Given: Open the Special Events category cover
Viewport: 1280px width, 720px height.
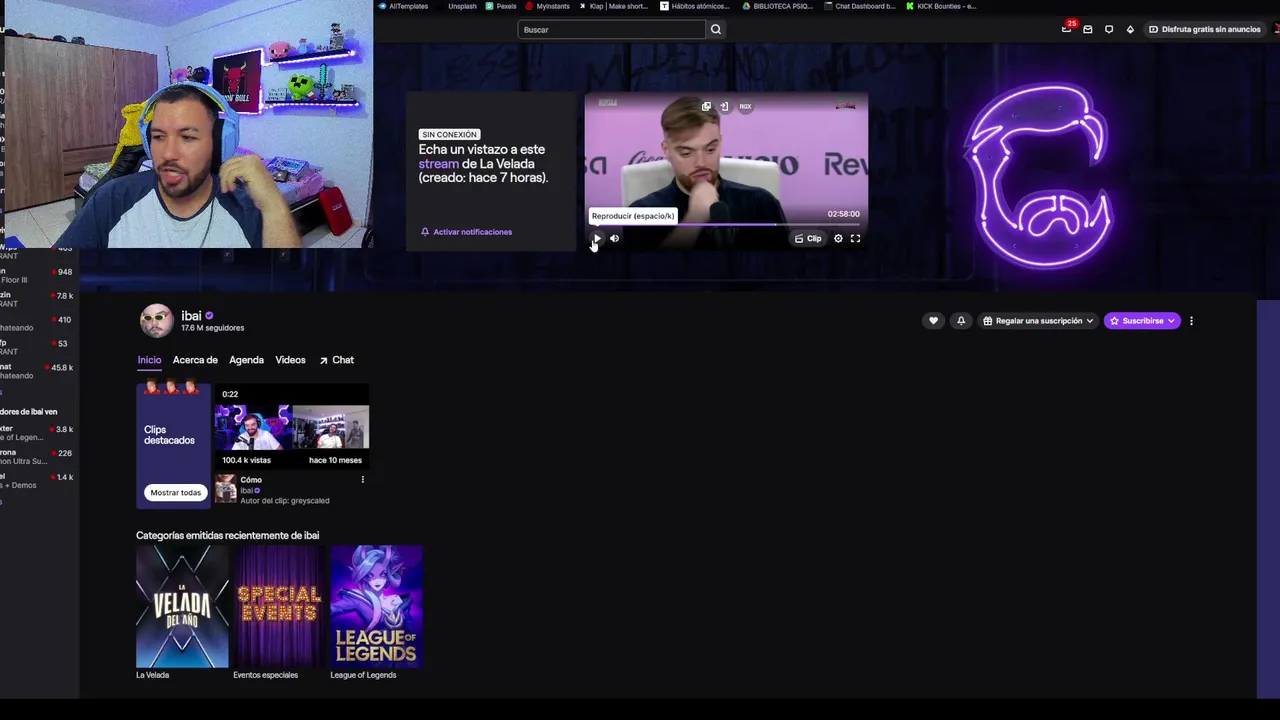Looking at the screenshot, I should [x=279, y=606].
